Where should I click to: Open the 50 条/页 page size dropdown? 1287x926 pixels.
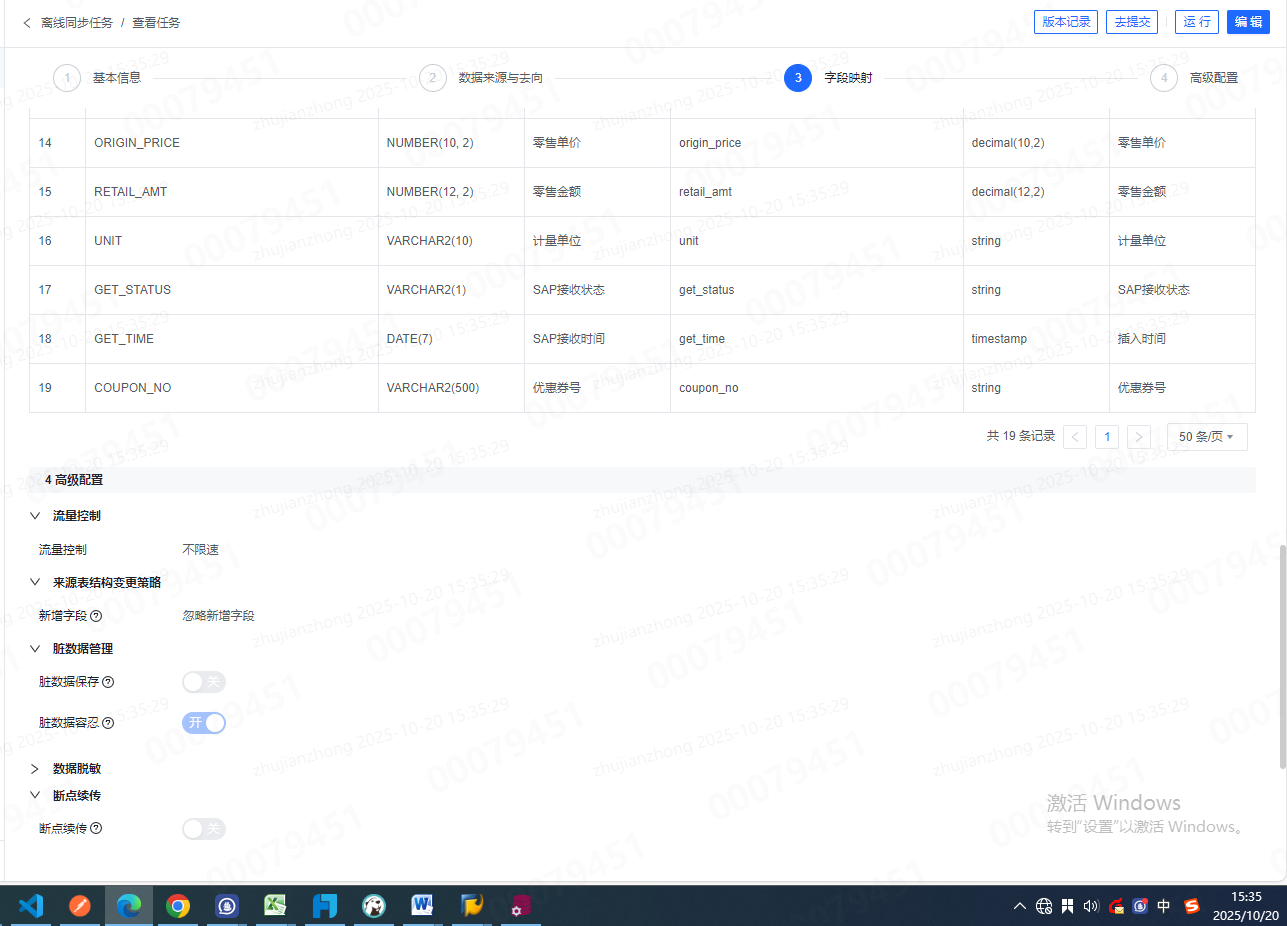click(x=1206, y=437)
